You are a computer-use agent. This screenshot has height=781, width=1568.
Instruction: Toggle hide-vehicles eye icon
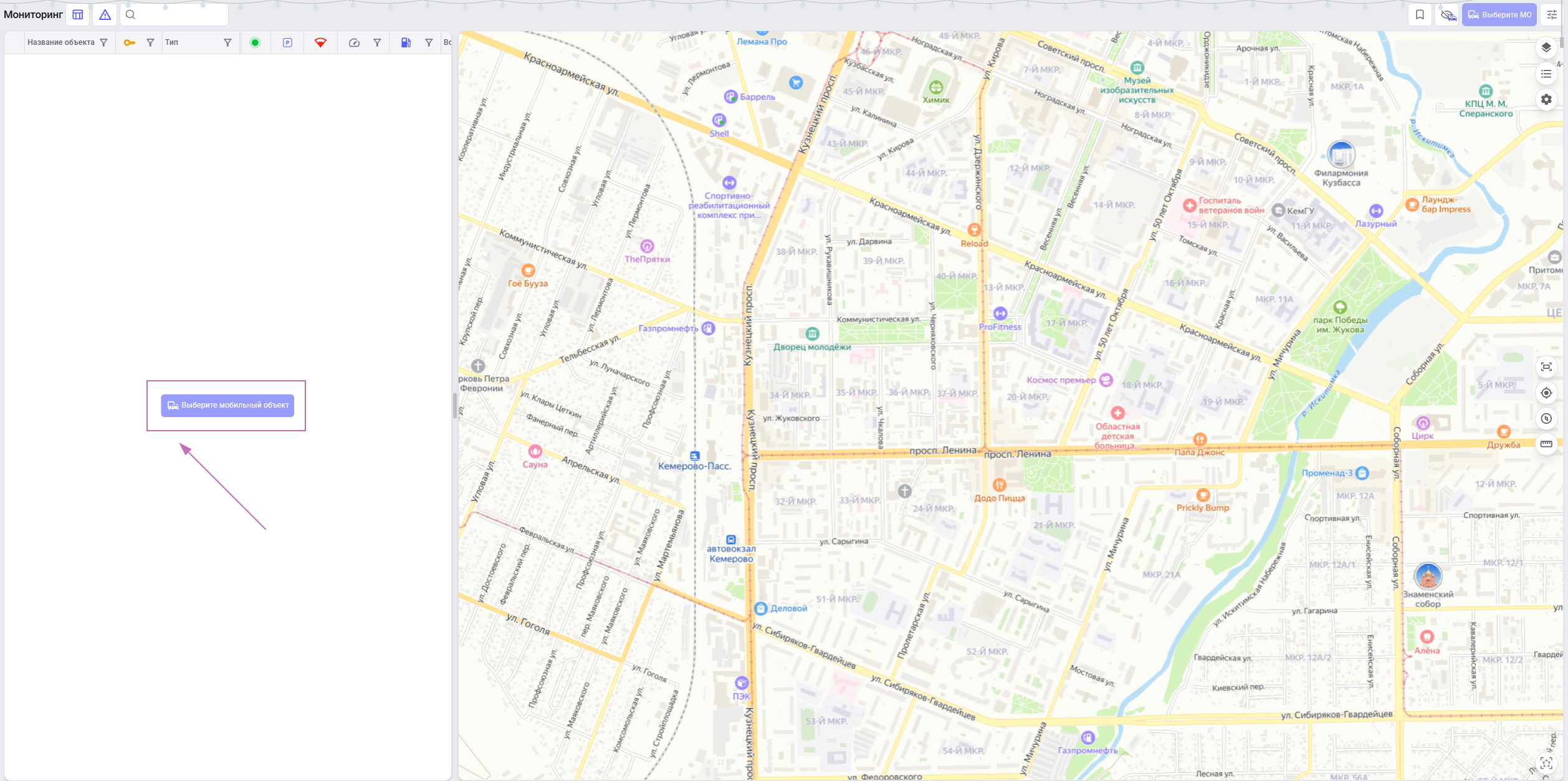[x=1448, y=15]
